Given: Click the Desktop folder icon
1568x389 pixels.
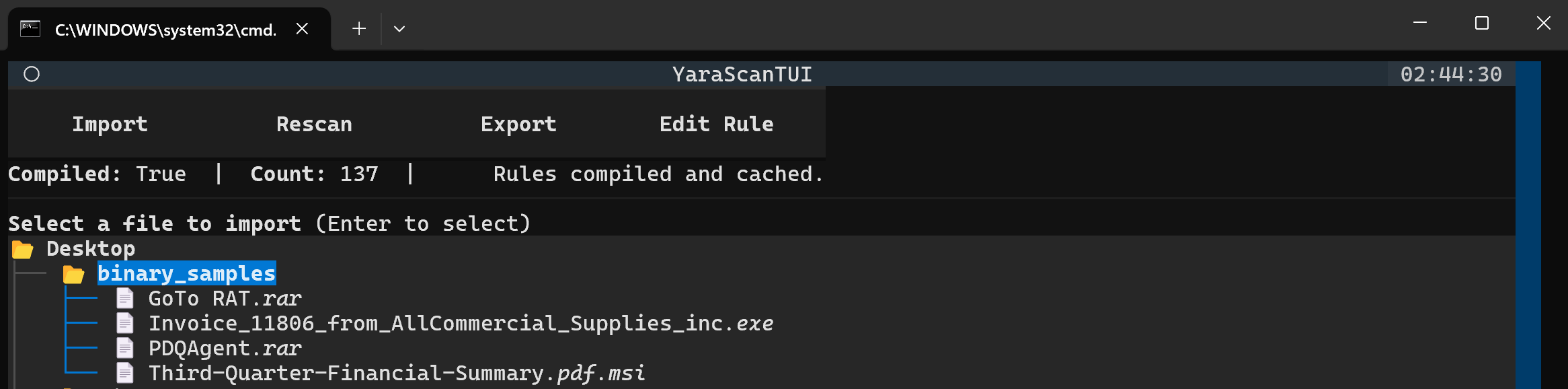Looking at the screenshot, I should click(23, 250).
